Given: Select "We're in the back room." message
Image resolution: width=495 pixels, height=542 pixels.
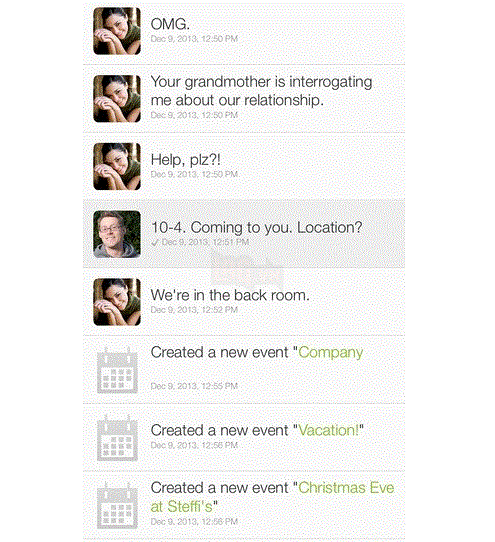Looking at the screenshot, I should coord(230,295).
